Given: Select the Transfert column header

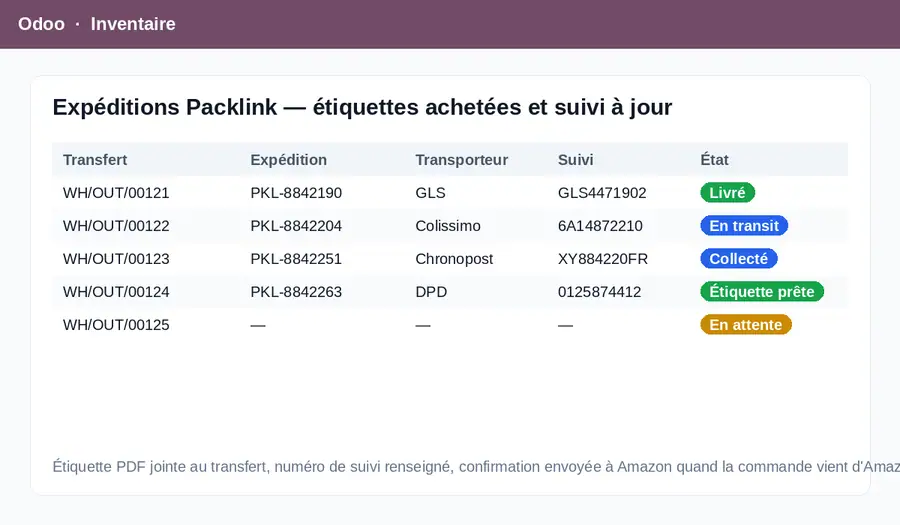Looking at the screenshot, I should 95,160.
